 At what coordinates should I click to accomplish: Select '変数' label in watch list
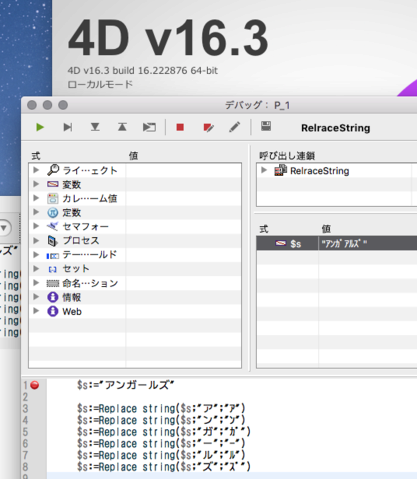point(72,184)
